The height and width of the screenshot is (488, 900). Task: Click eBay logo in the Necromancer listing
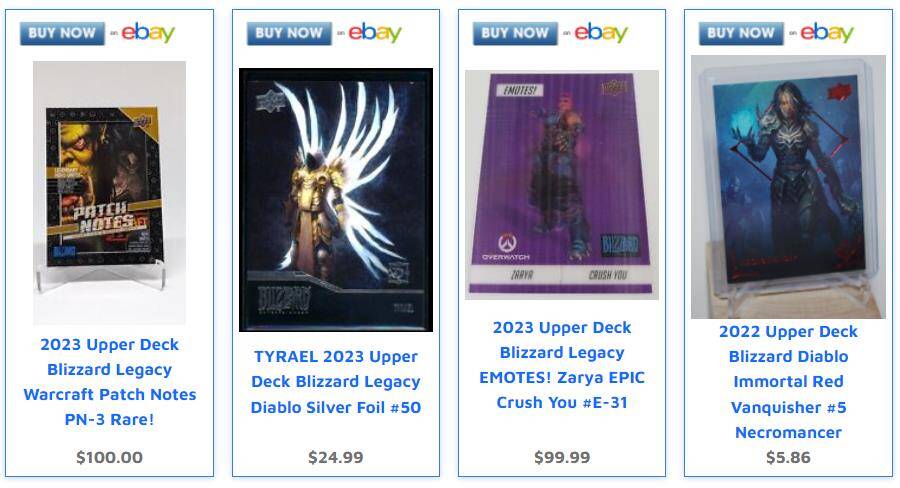pos(827,33)
